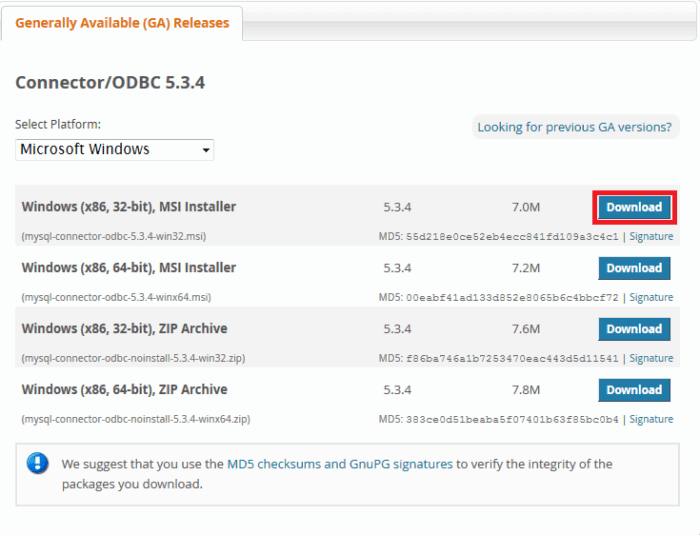Select filename mysql-connector-odbc-5.3.4-win32.msi
Screen dimensions: 700x535
pos(114,236)
